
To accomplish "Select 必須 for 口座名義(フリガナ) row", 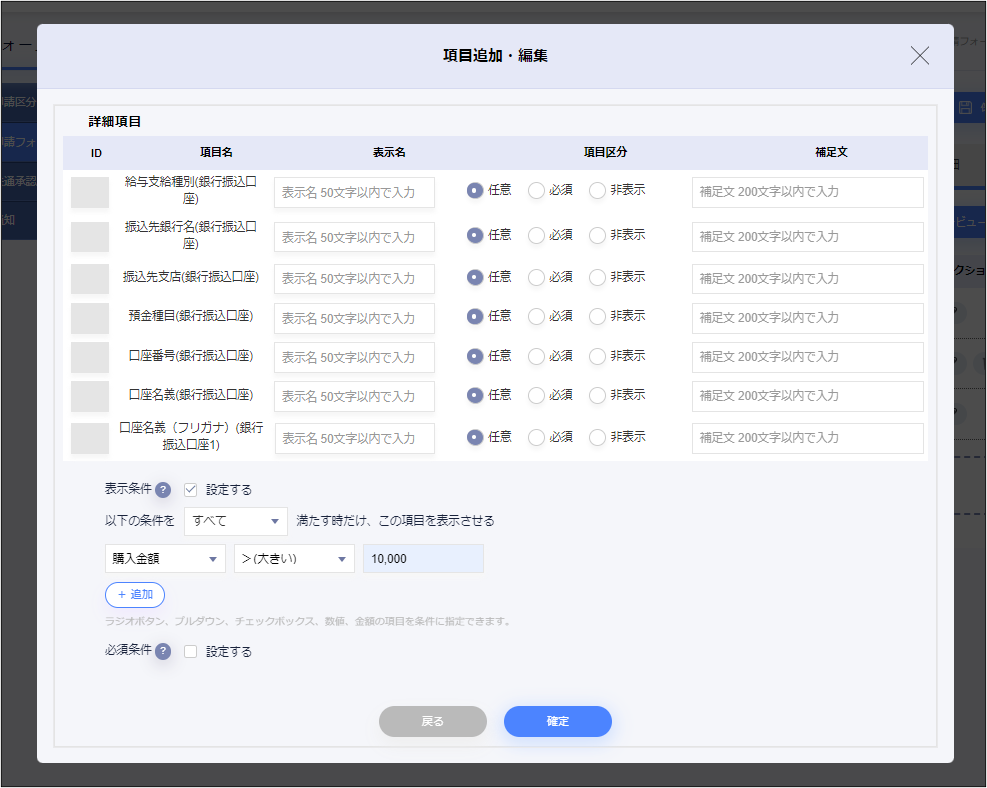I will click(x=536, y=437).
